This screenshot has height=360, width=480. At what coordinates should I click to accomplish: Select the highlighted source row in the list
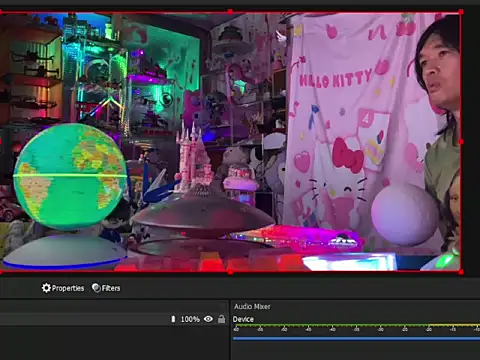tap(113, 319)
